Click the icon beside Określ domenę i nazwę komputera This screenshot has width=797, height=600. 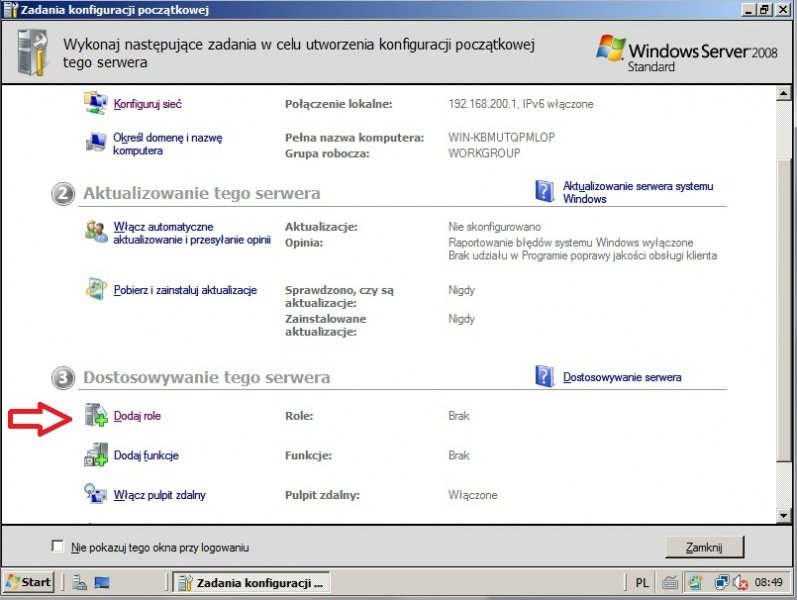coord(96,142)
